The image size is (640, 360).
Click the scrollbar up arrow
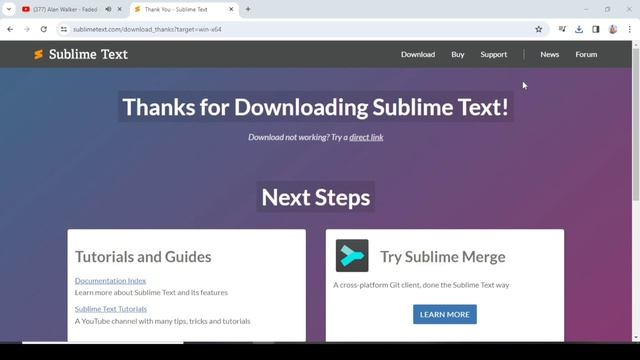pyautogui.click(x=636, y=44)
